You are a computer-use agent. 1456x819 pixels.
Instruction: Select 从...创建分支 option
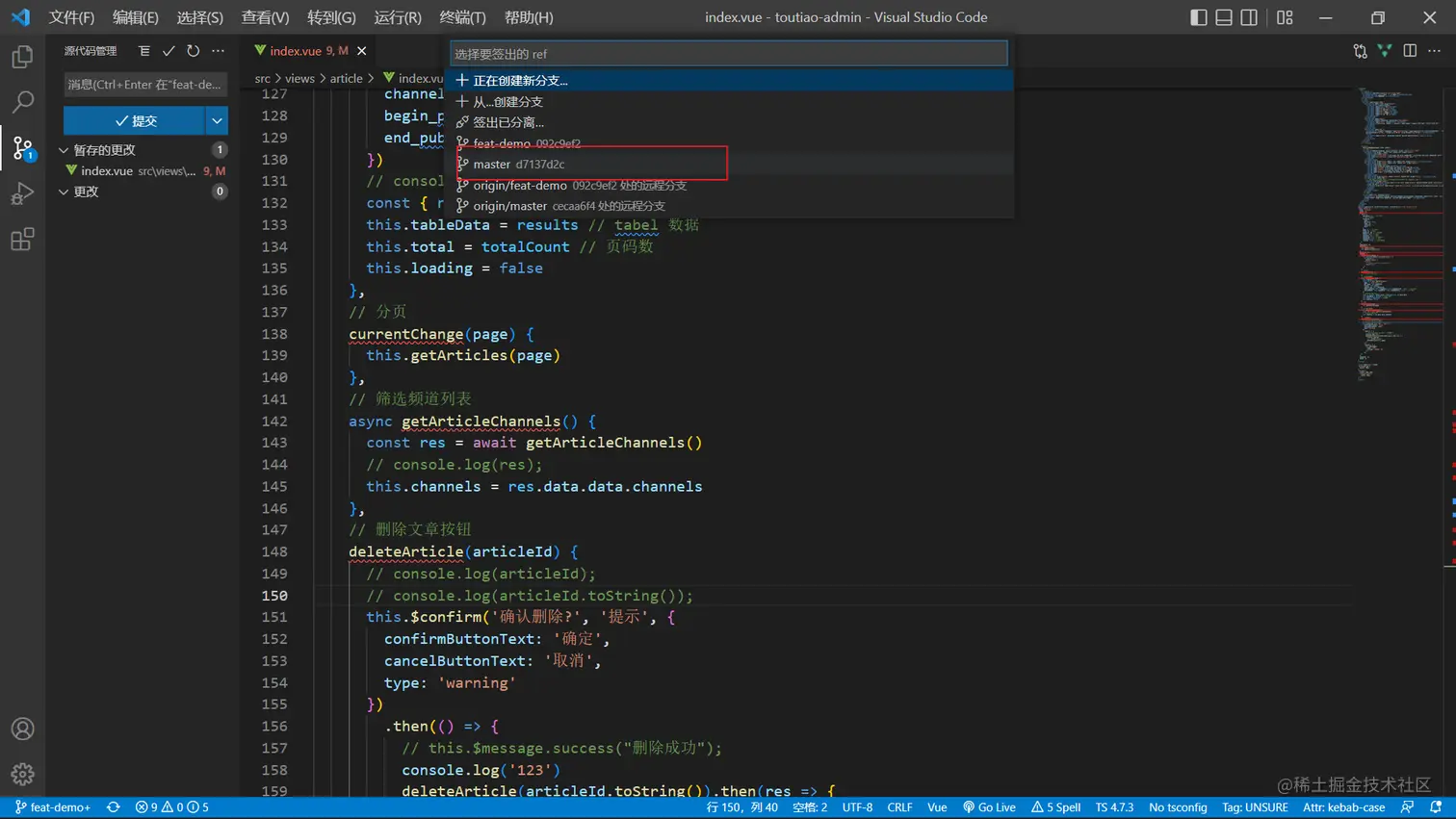731,102
